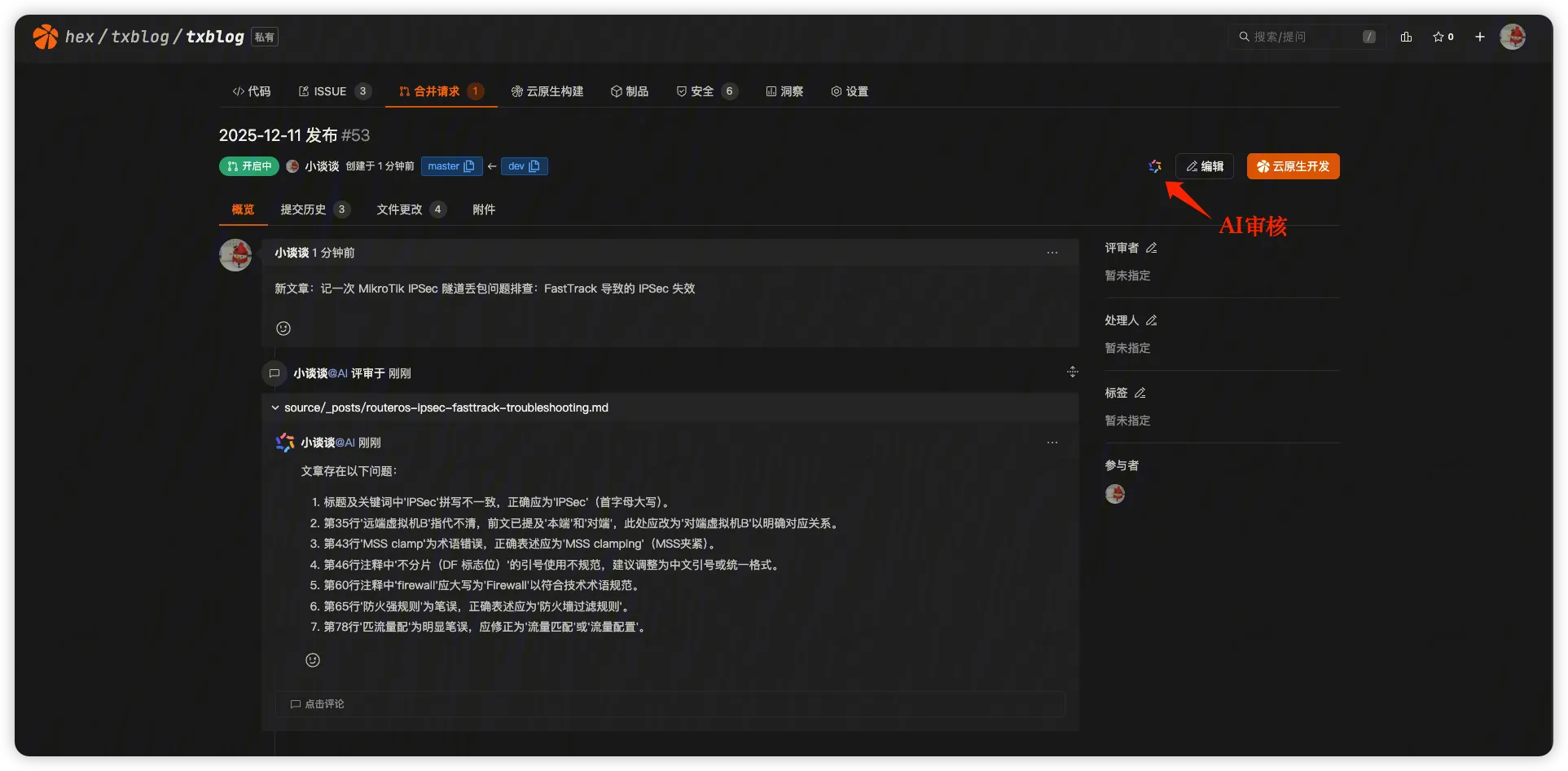This screenshot has height=771, width=1568.
Task: Add emoji reaction to the first comment
Action: pyautogui.click(x=283, y=328)
